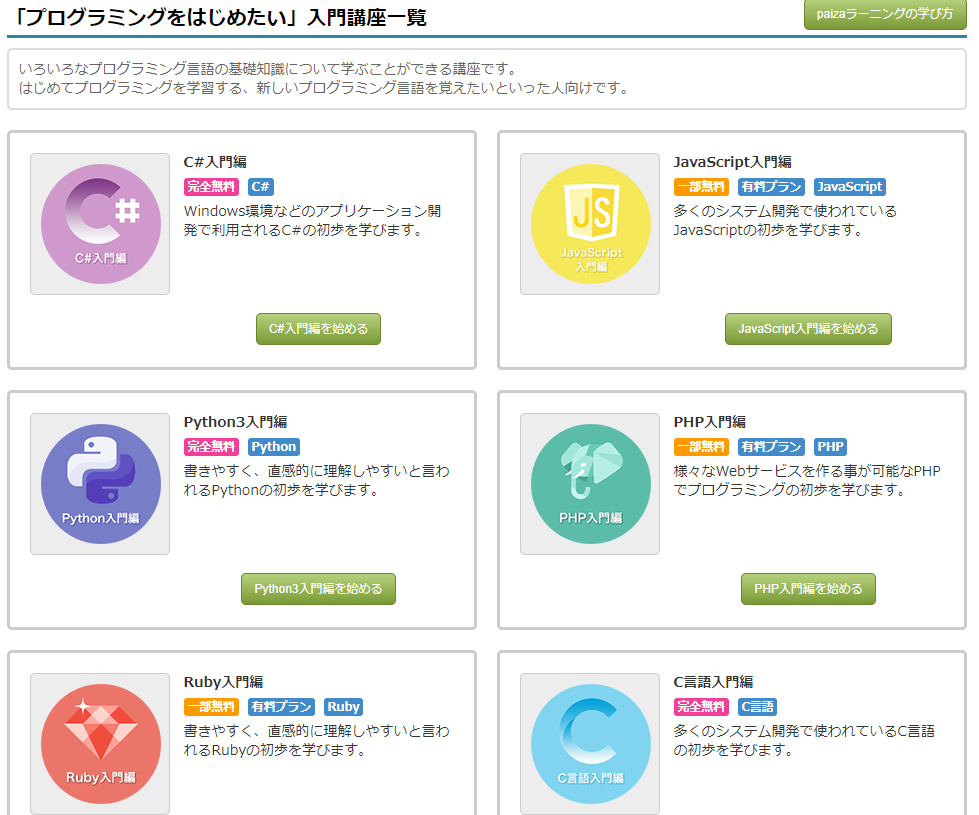Click the blue Python tag label
Image resolution: width=979 pixels, height=815 pixels.
tap(274, 447)
